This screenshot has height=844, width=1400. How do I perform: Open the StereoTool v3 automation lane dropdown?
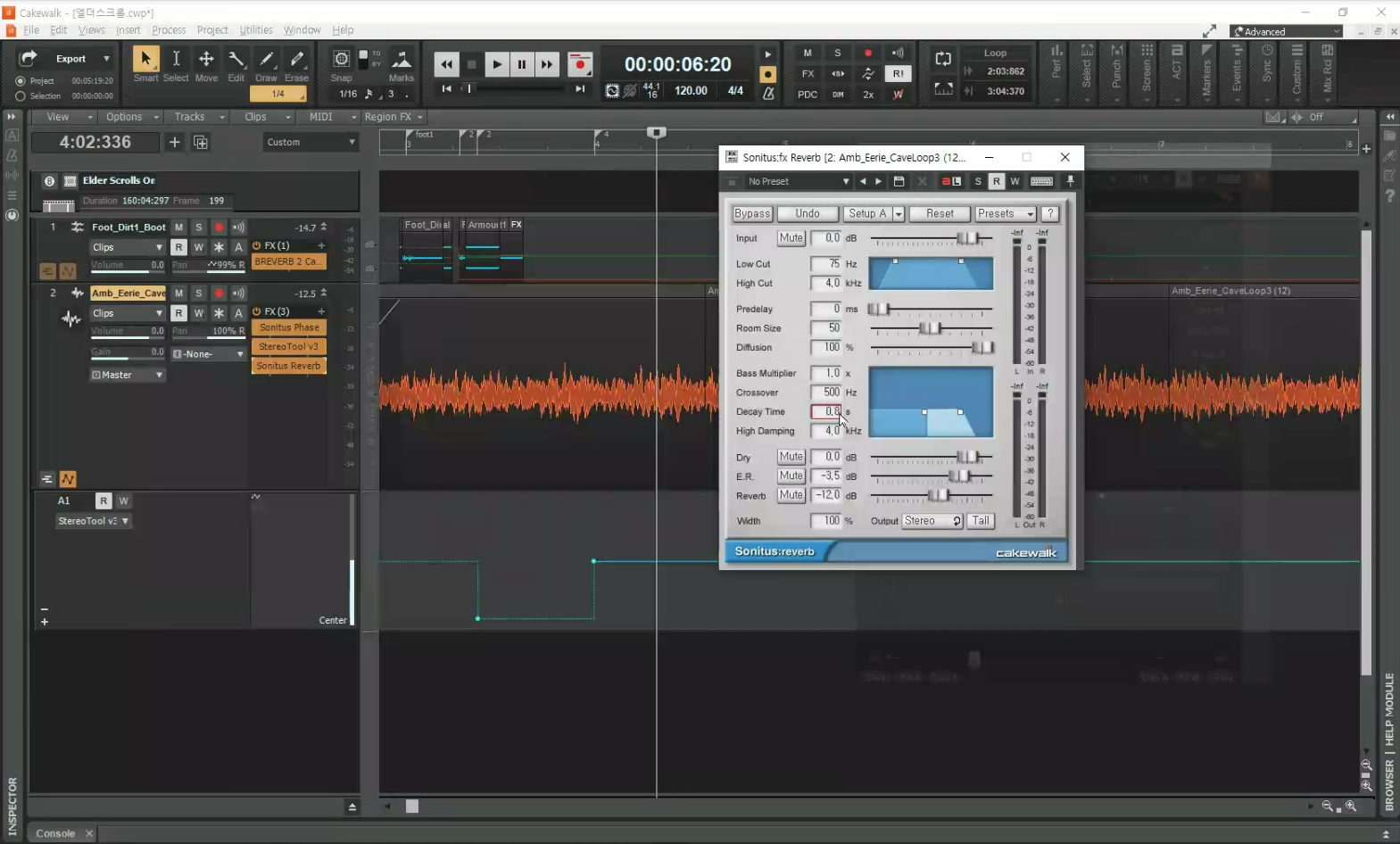tap(94, 521)
